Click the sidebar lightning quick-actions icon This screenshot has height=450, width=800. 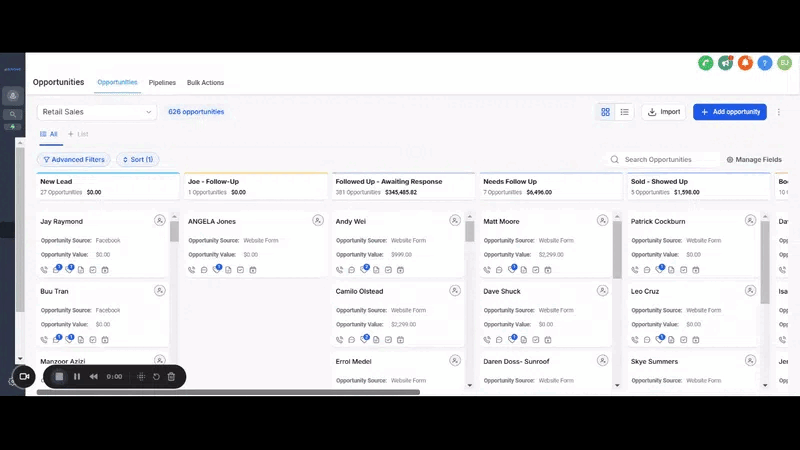tap(13, 127)
